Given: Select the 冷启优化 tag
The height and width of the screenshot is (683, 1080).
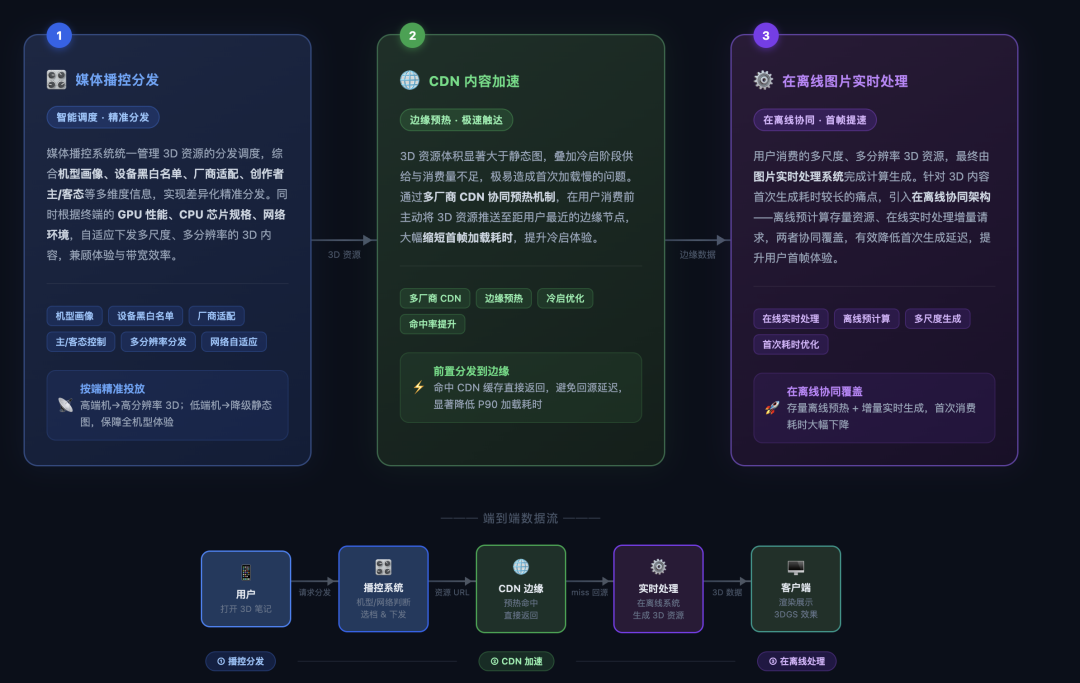Looking at the screenshot, I should coord(565,298).
